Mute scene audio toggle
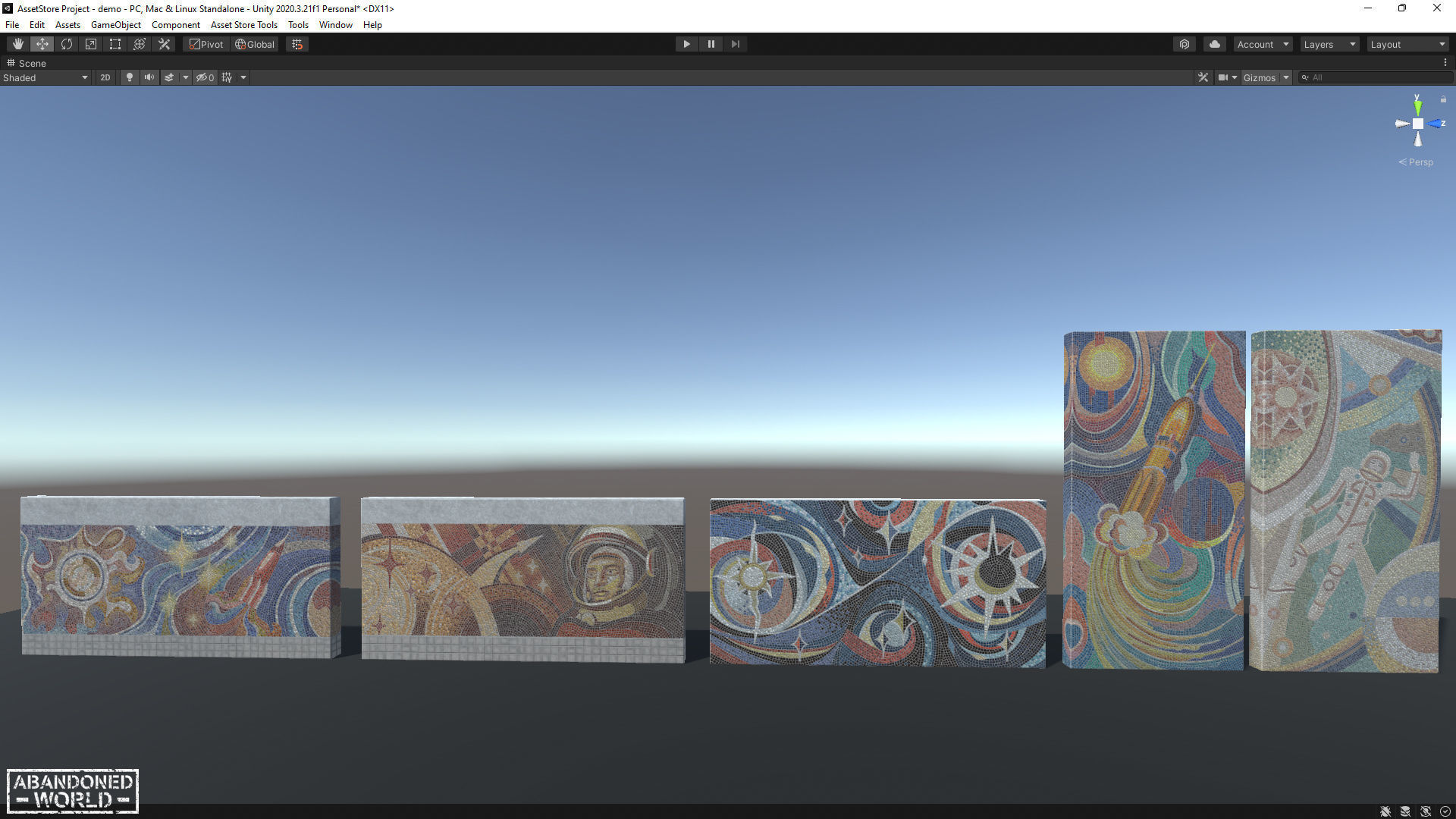This screenshot has height=819, width=1456. [x=149, y=77]
